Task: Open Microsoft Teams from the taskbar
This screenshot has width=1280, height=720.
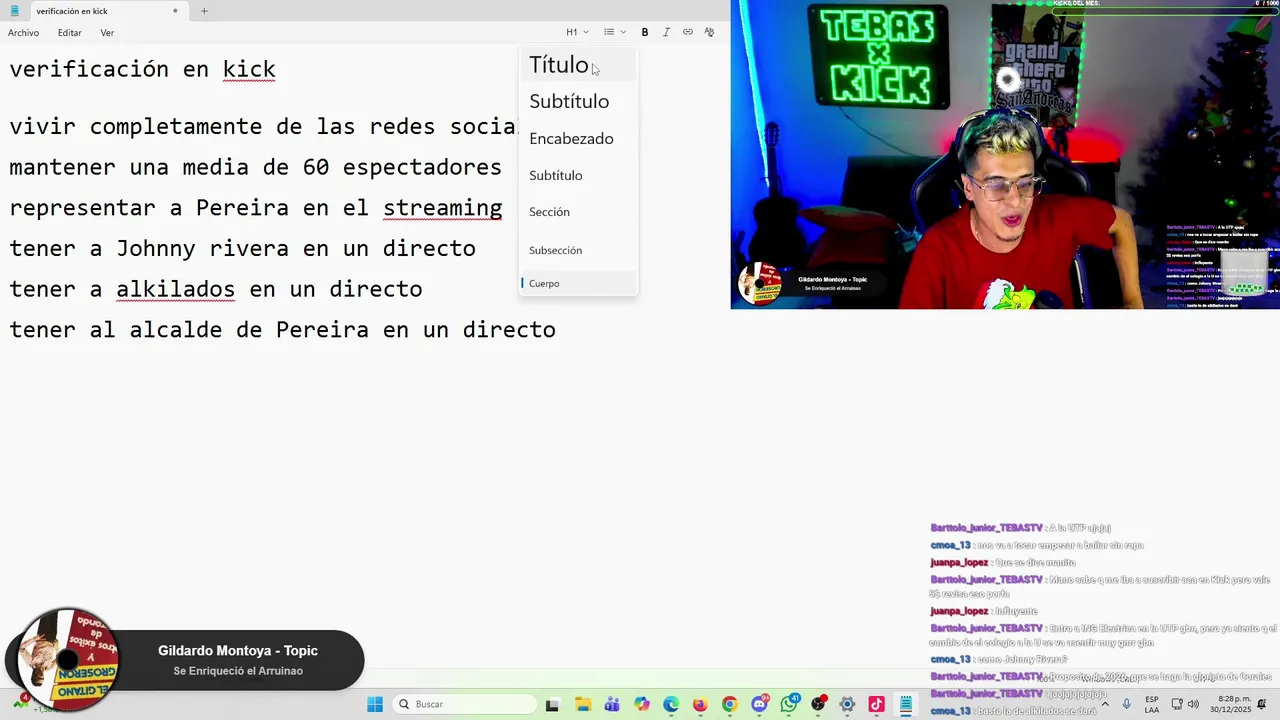Action: (x=611, y=704)
